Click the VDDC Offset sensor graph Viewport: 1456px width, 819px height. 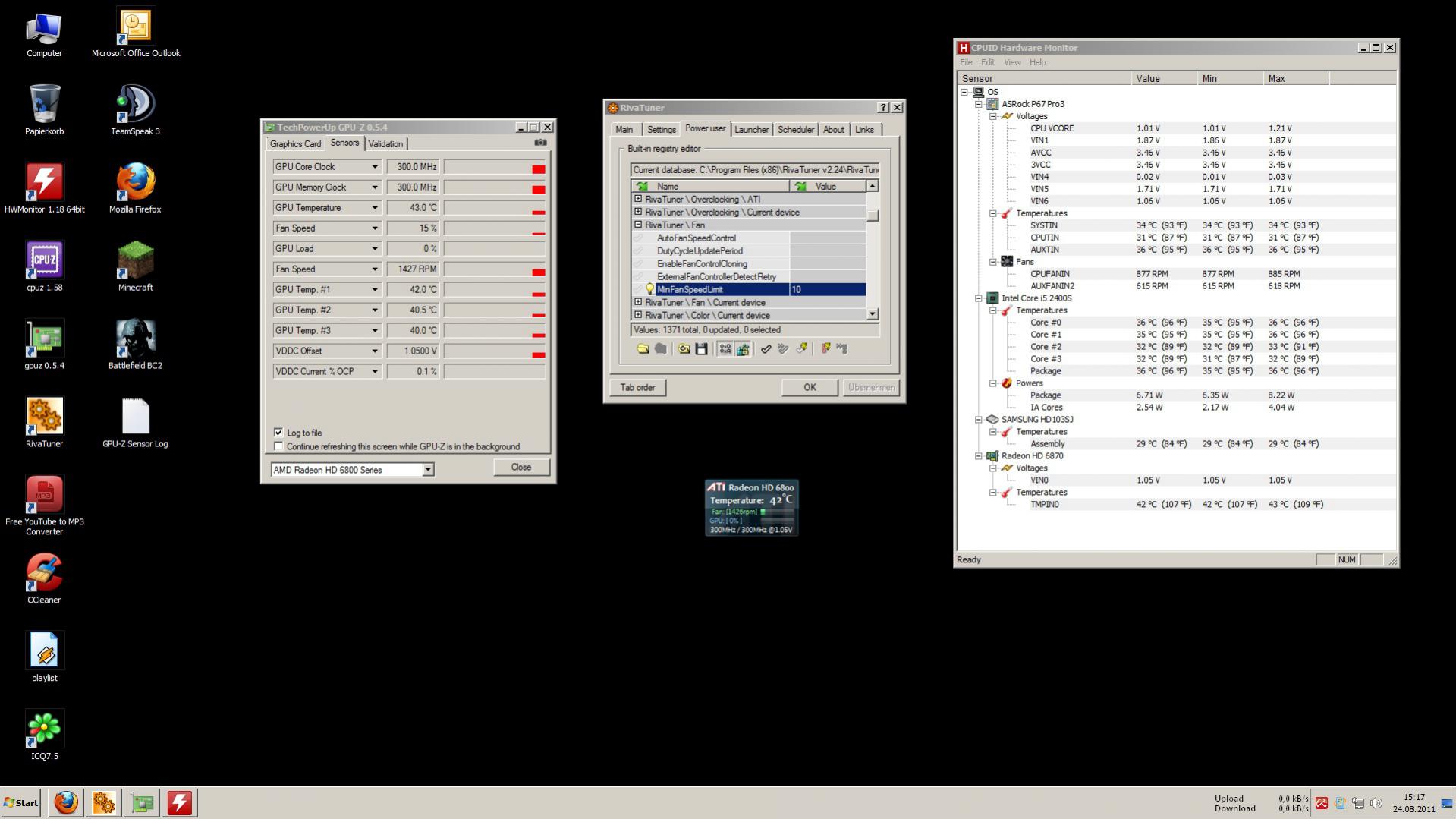tap(495, 351)
